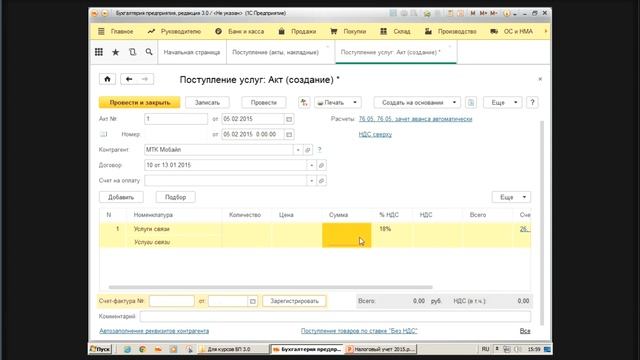Open the Расчеты 76.05 settings link

click(x=415, y=119)
